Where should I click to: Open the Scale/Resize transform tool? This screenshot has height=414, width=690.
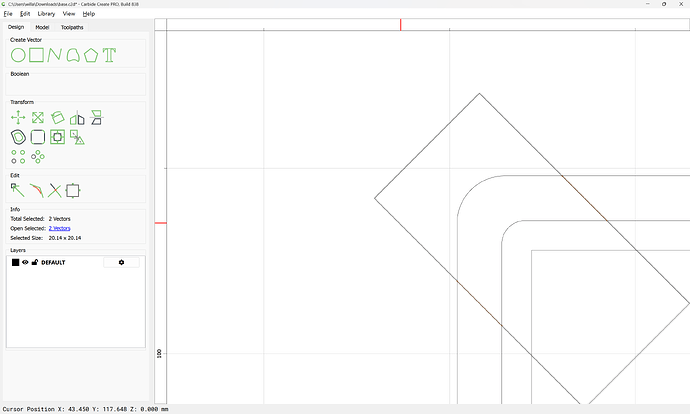pos(37,118)
